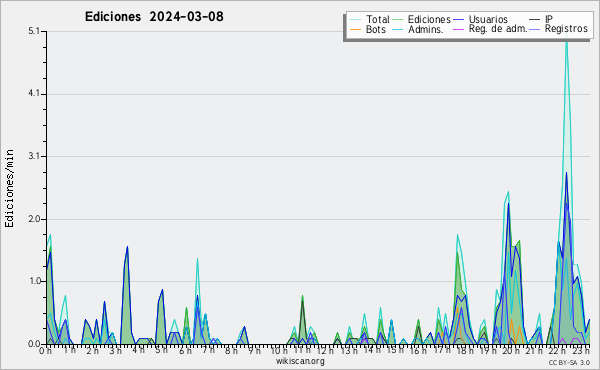Click the dark IP legend line swatch
The height and width of the screenshot is (370, 600).
coord(535,20)
